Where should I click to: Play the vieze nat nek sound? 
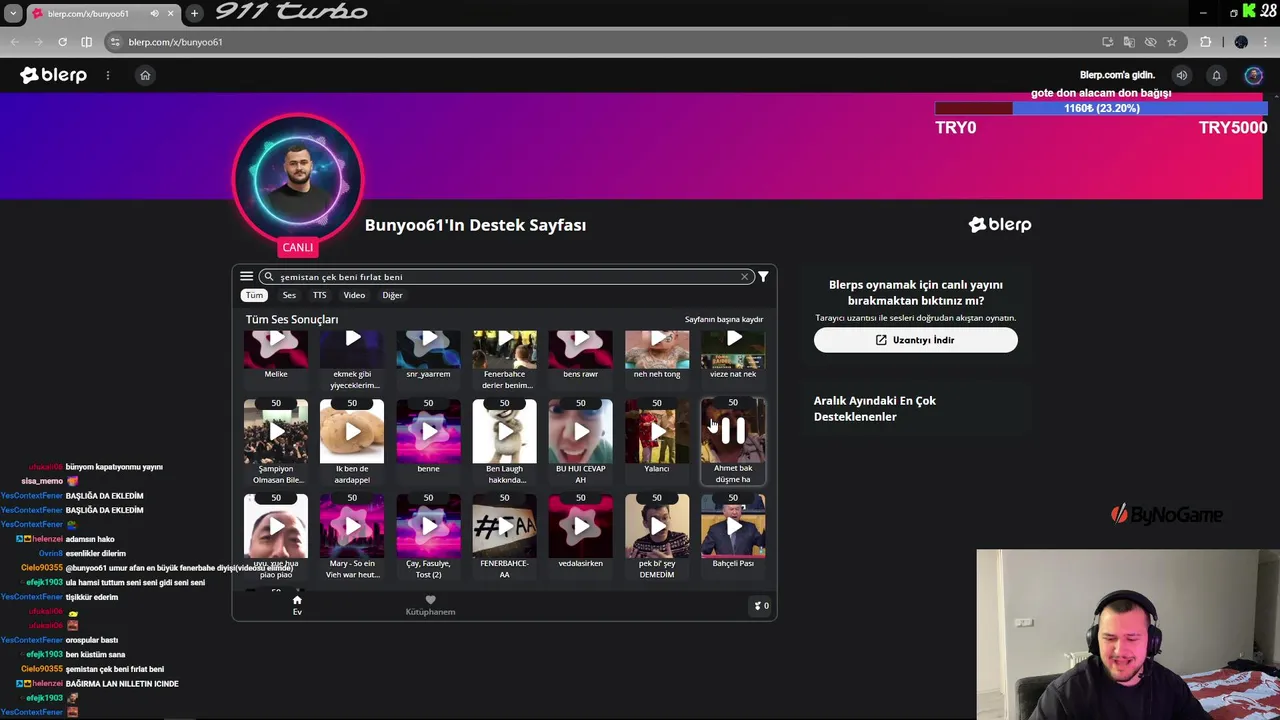coord(733,348)
